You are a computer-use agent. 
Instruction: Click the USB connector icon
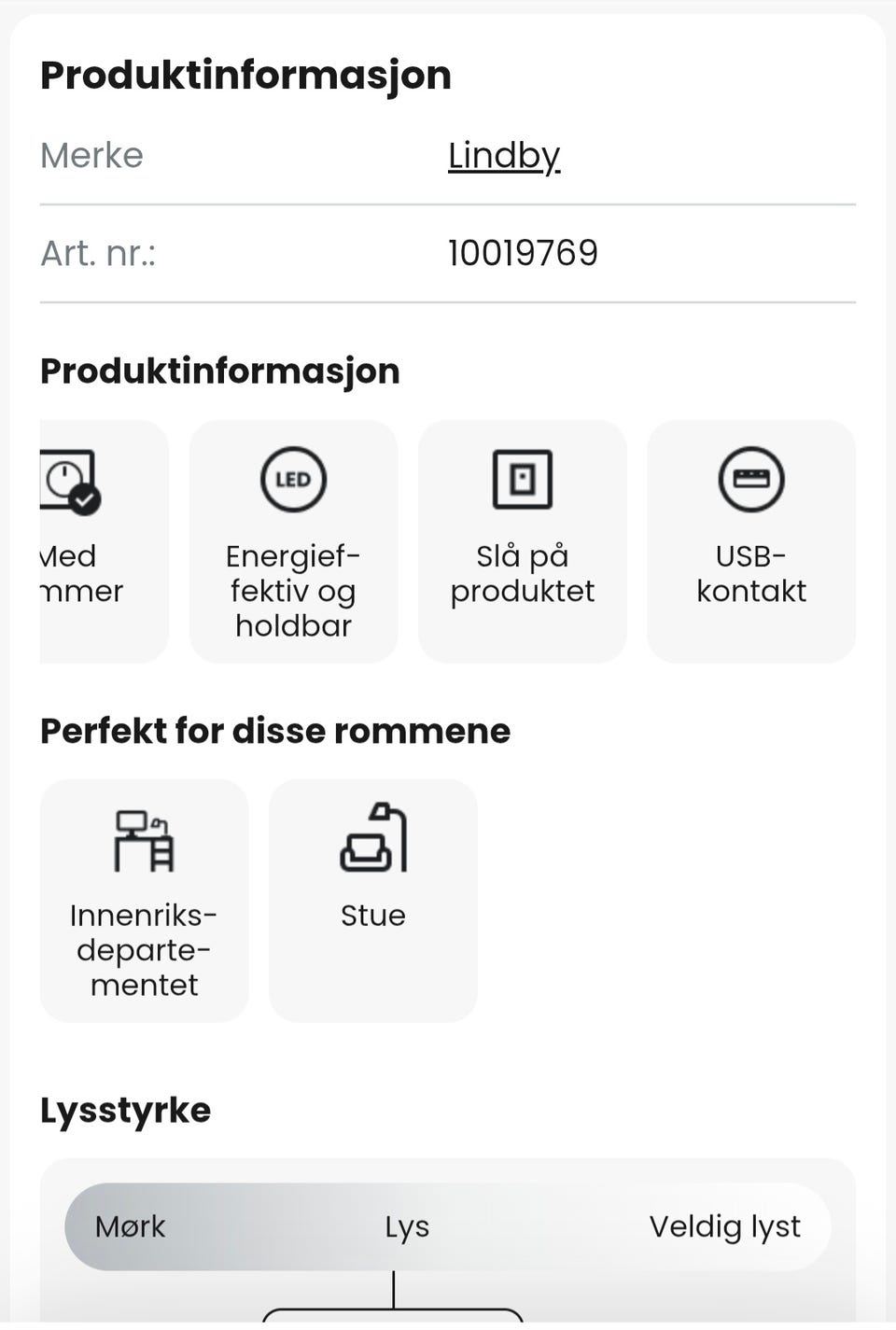point(751,480)
